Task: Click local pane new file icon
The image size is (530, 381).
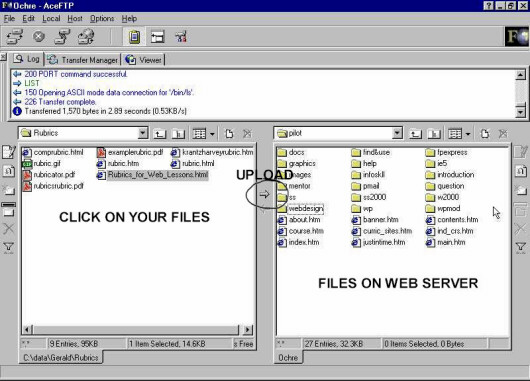Action: [229, 134]
